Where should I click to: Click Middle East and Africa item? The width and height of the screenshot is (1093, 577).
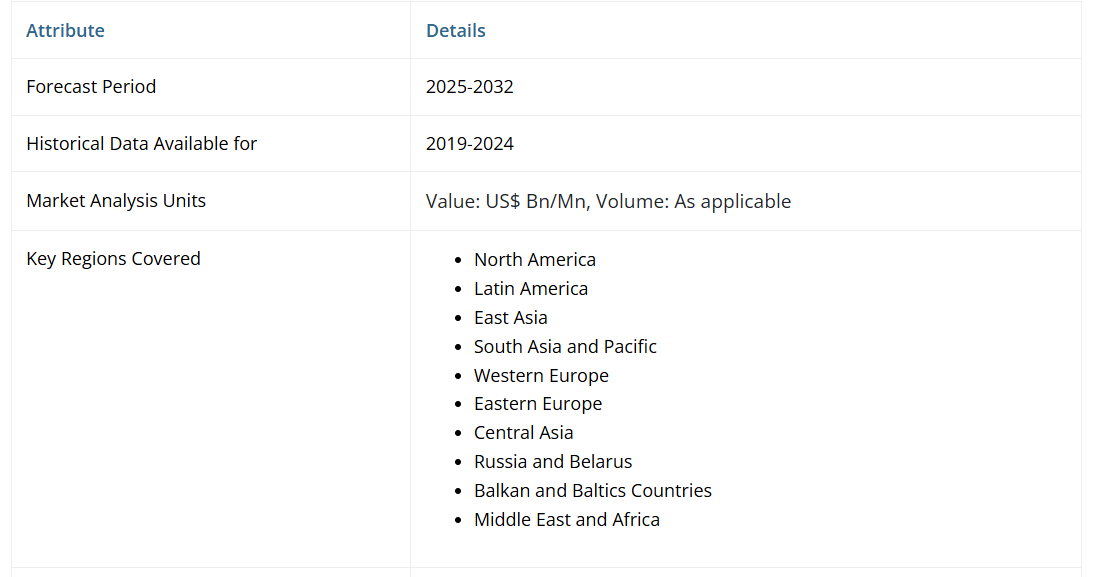(566, 519)
